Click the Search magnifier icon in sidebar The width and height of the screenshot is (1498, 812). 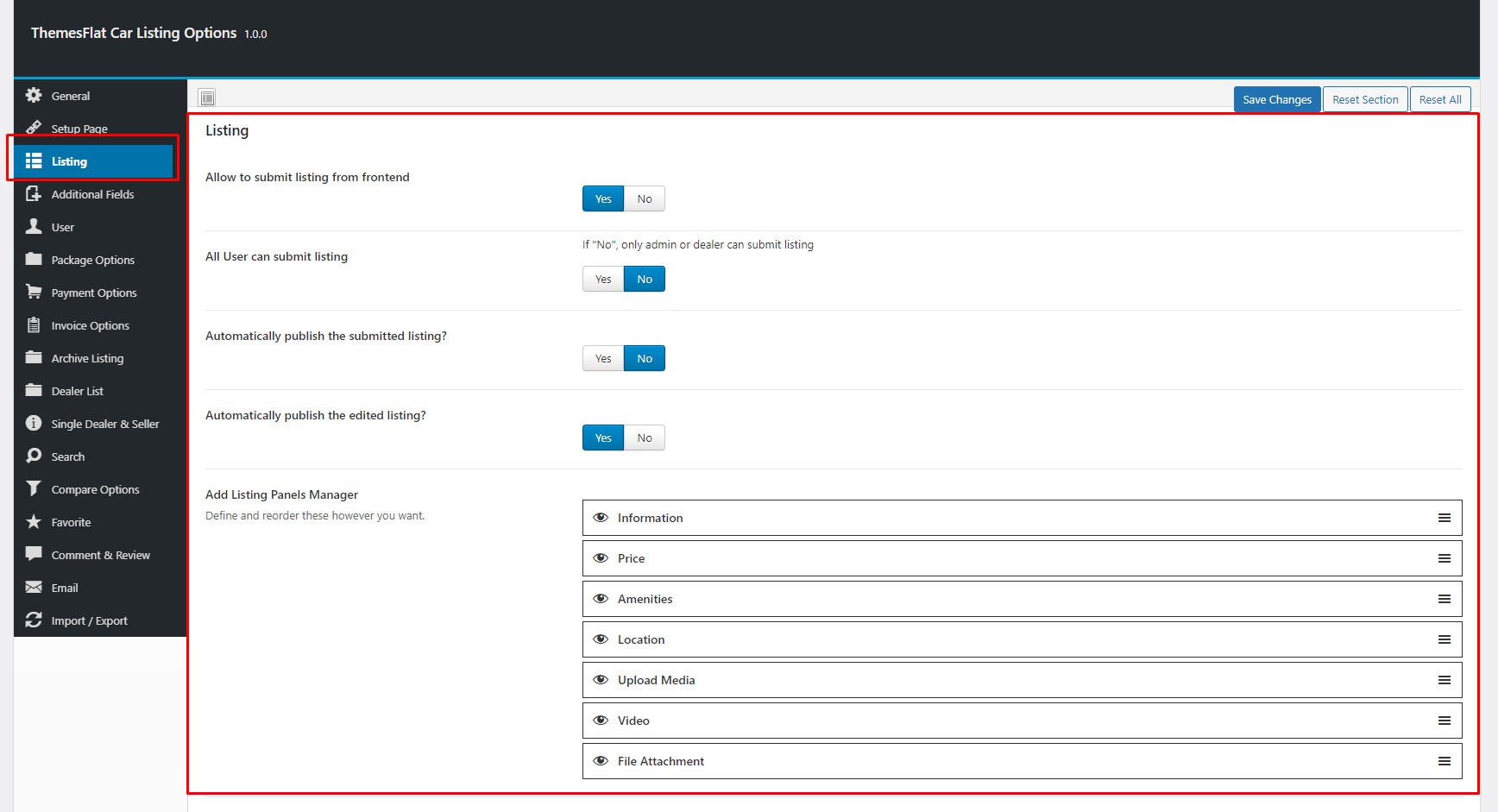pos(34,456)
